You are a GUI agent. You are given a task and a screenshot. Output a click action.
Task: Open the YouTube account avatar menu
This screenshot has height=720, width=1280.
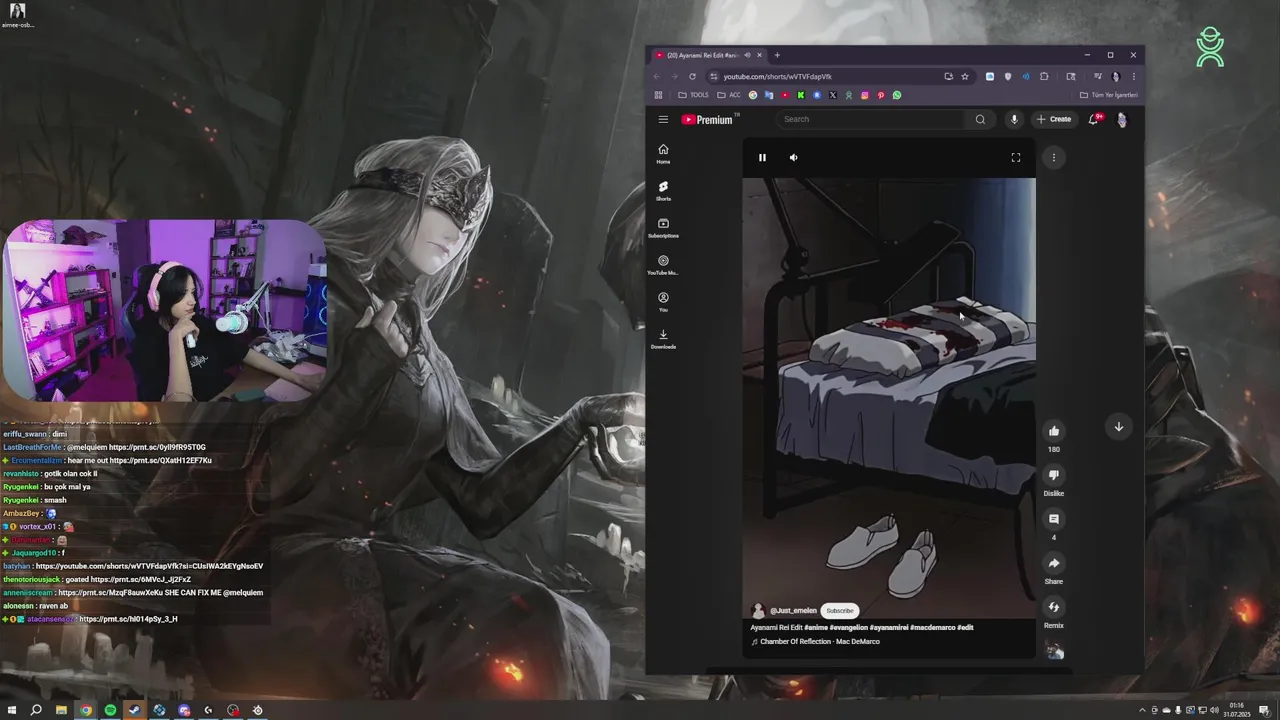(x=1122, y=119)
